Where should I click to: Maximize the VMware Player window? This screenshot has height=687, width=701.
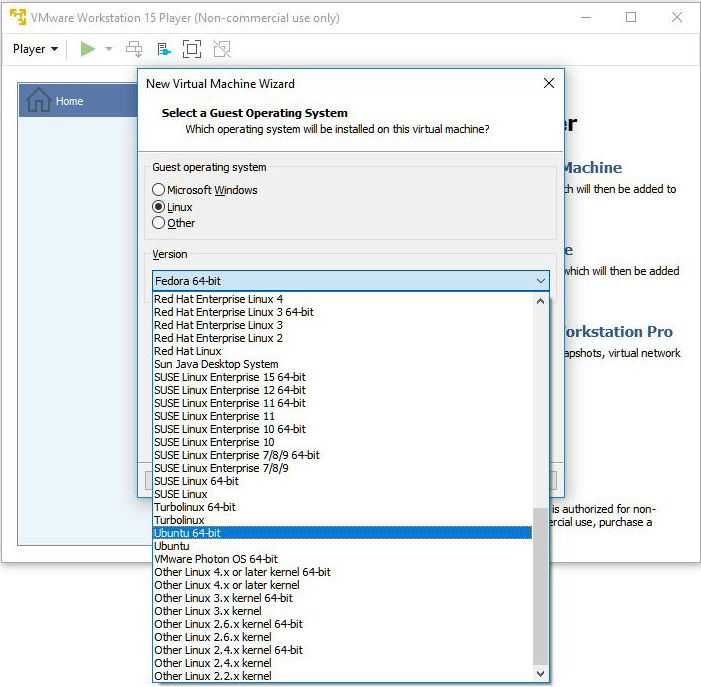(x=631, y=17)
